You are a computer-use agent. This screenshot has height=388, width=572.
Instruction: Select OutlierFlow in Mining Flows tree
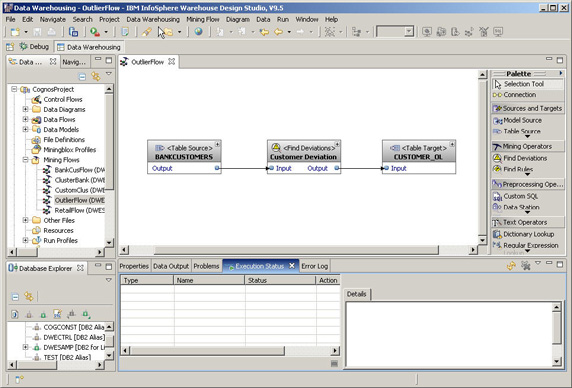tap(74, 200)
